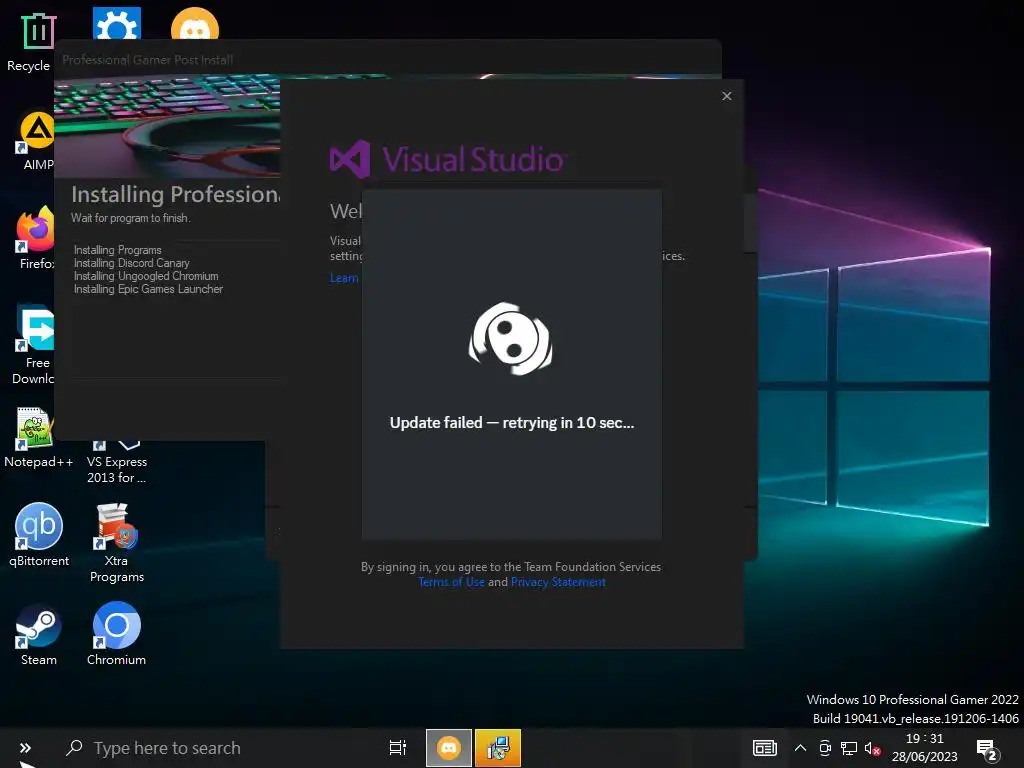Launch Steam from the desktop
This screenshot has width=1024, height=768.
39,626
